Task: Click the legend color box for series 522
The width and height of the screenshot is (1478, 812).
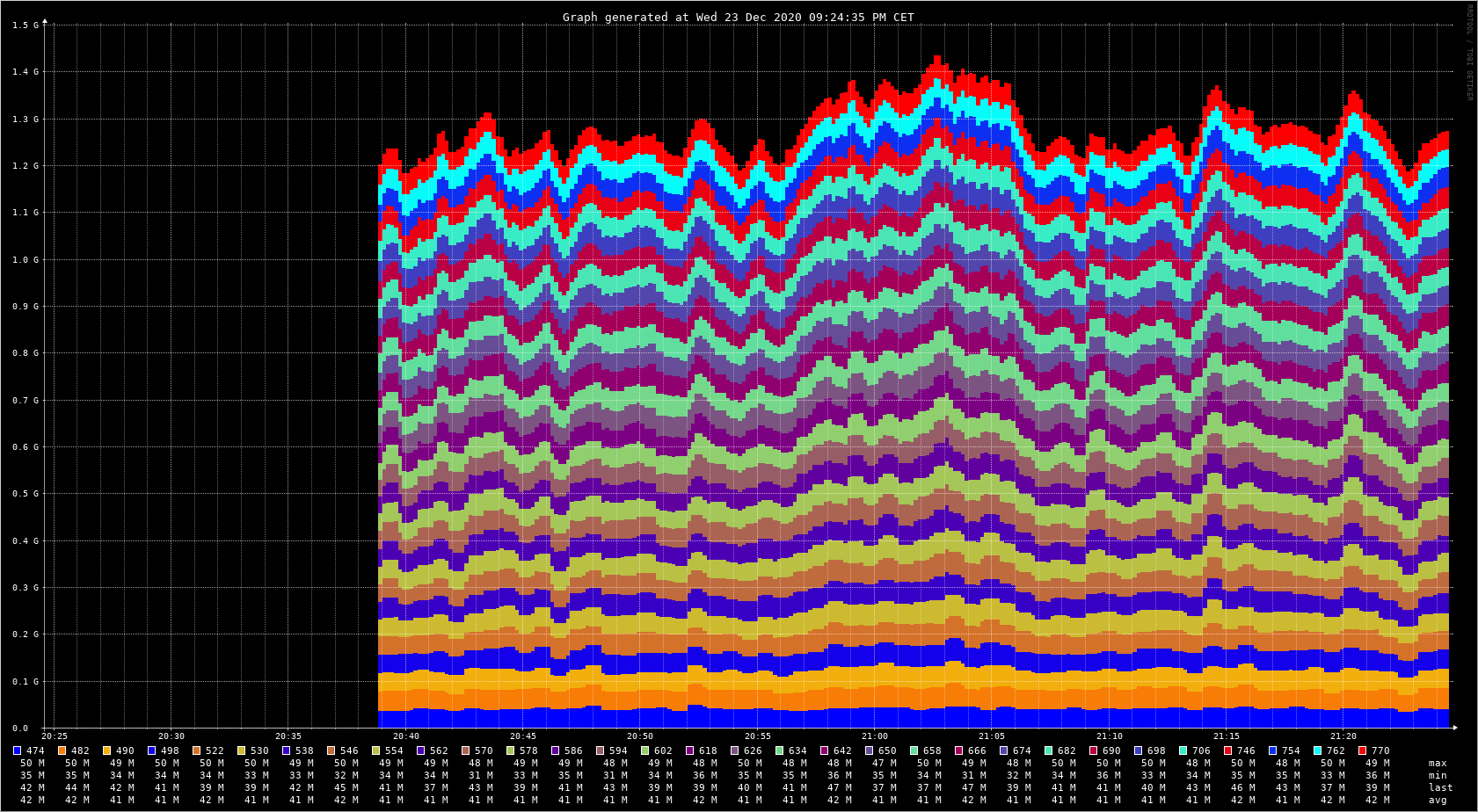Action: (196, 750)
